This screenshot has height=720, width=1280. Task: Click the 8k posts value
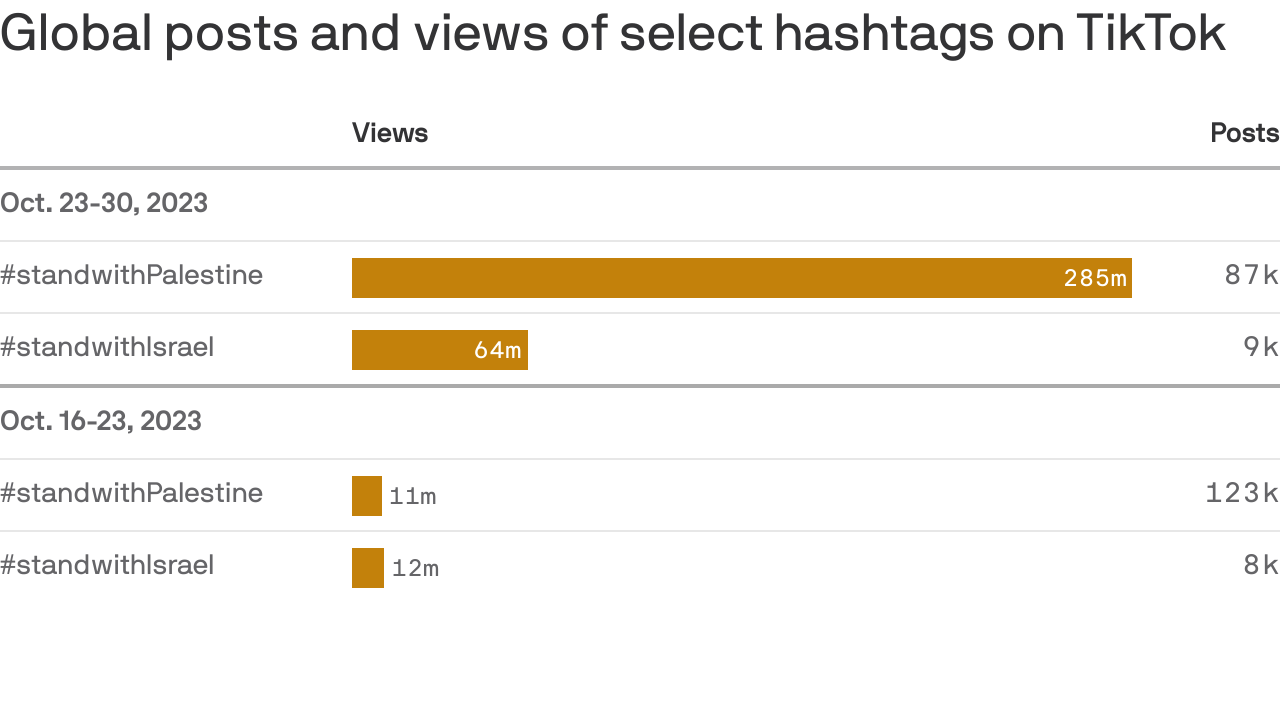click(1260, 565)
